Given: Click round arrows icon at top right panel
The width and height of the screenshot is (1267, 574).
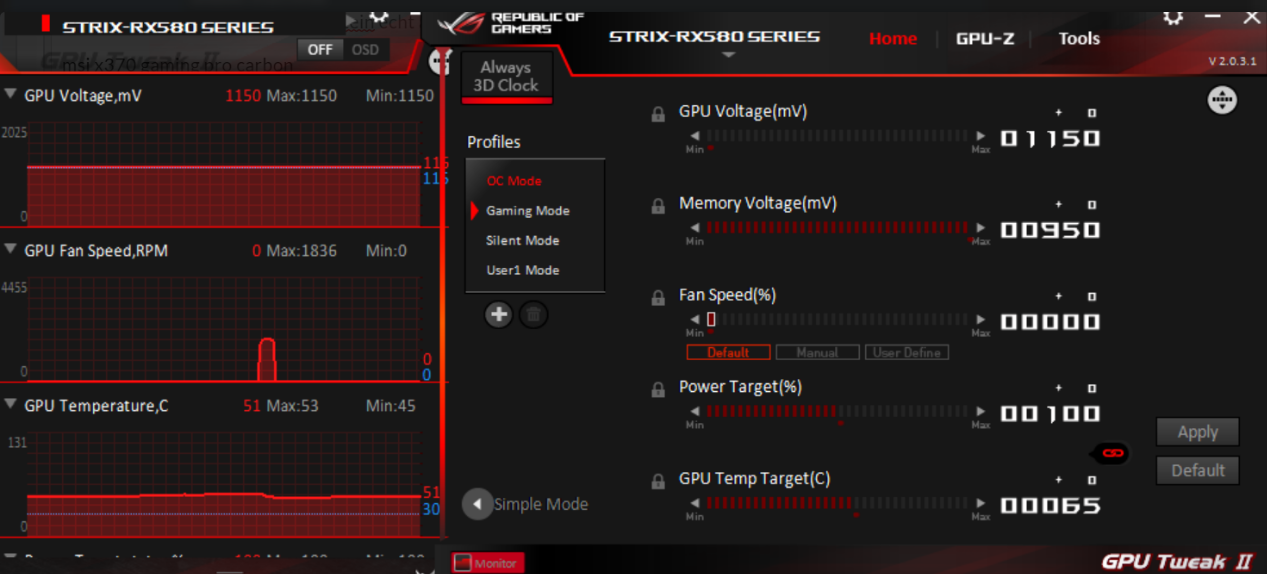Looking at the screenshot, I should 1222,100.
